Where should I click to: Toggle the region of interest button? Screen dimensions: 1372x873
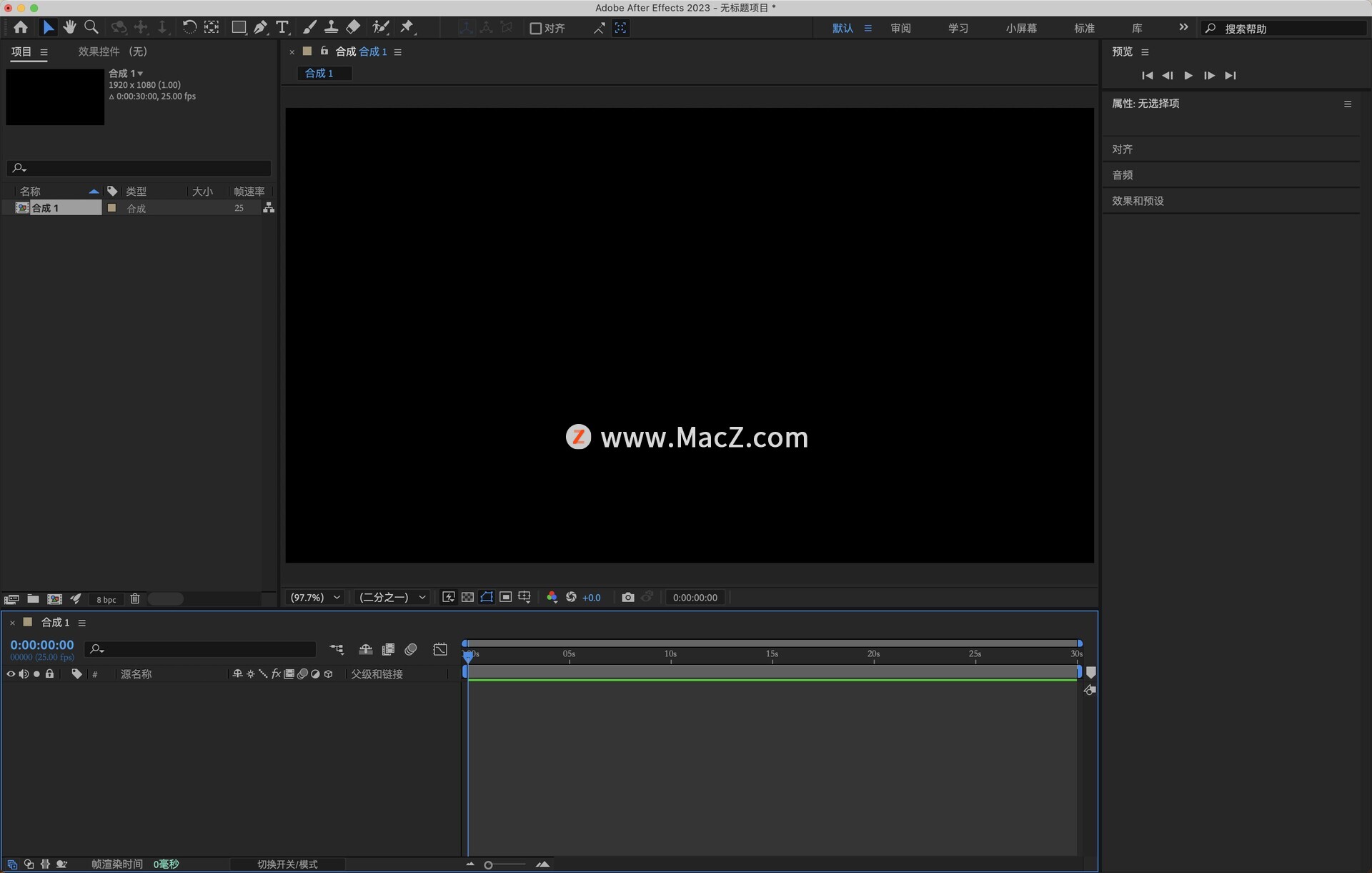click(505, 597)
